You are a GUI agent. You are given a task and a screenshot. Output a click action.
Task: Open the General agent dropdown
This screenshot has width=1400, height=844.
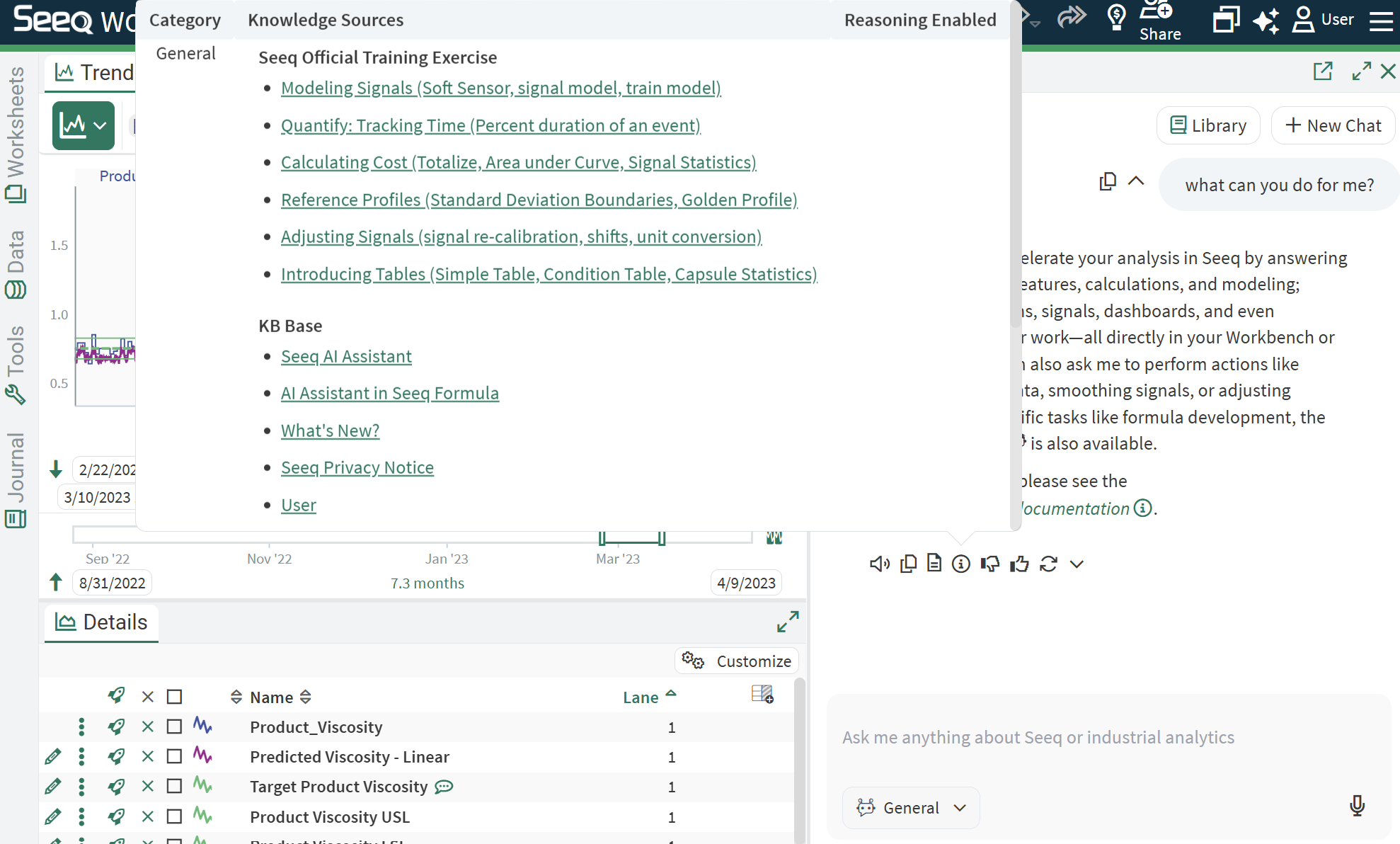pyautogui.click(x=911, y=808)
